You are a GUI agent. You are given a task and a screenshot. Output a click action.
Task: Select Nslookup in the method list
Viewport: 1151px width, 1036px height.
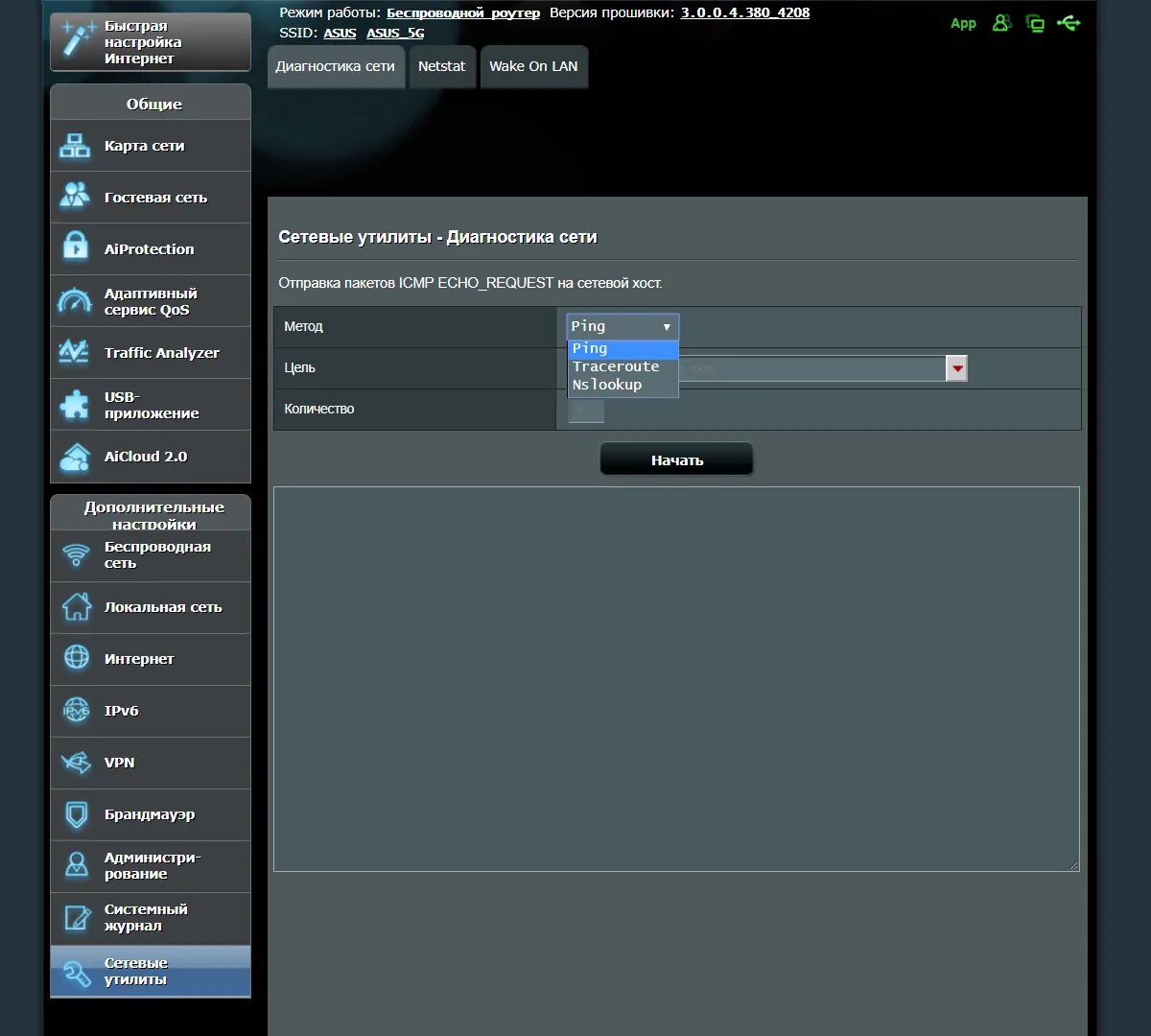[622, 385]
